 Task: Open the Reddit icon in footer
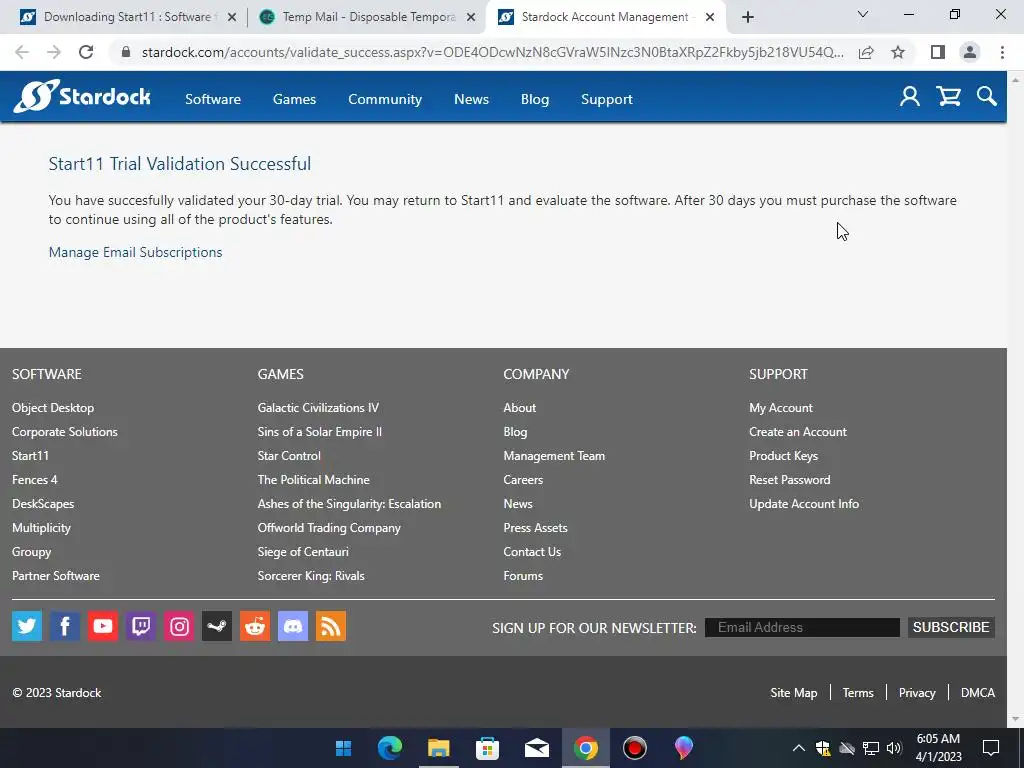tap(255, 626)
